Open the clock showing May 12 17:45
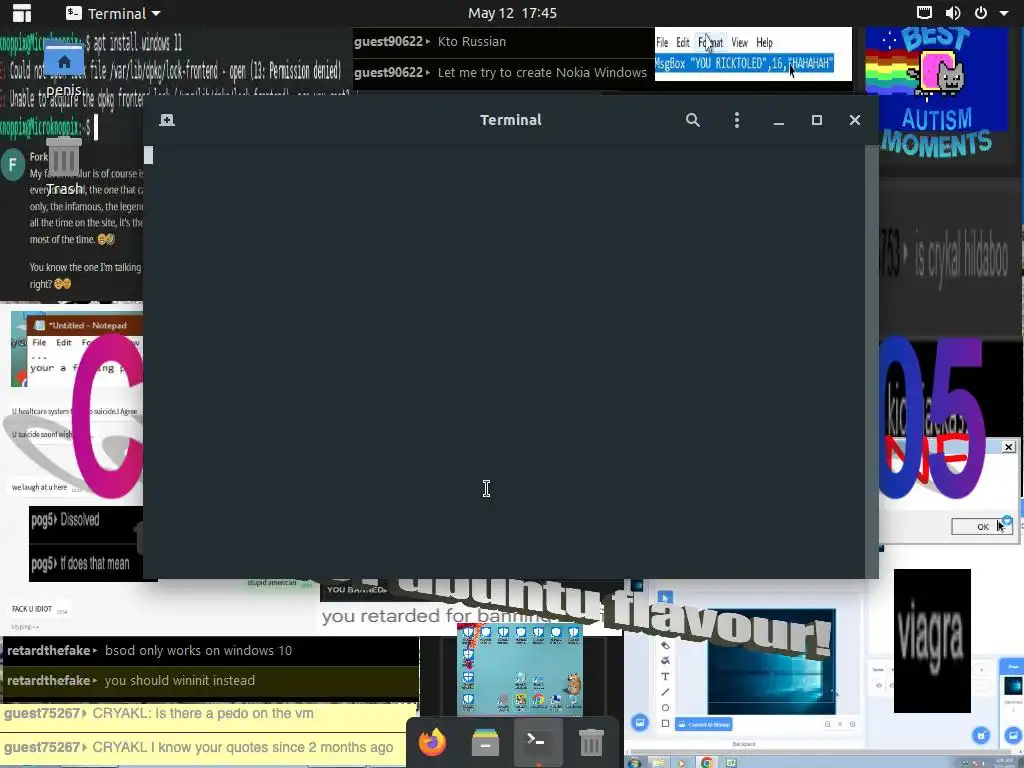 512,13
